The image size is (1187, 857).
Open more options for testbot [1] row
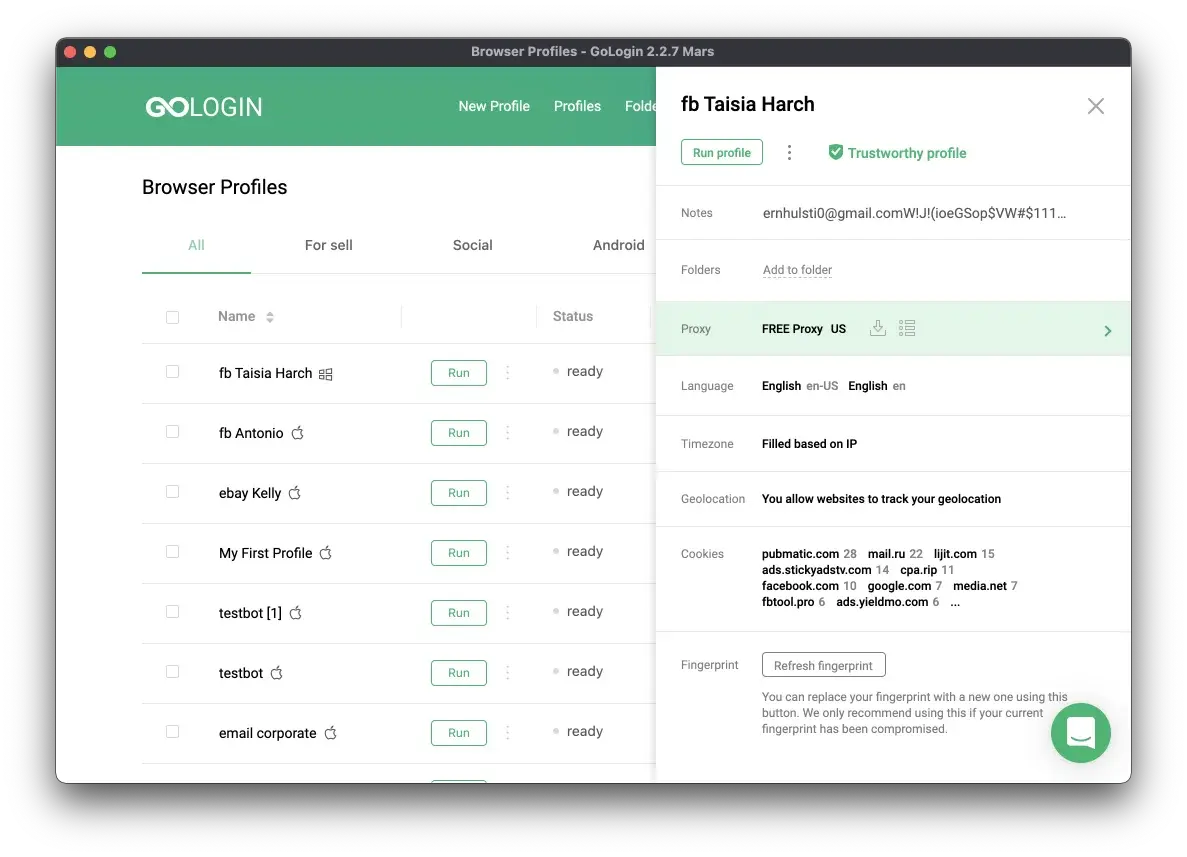click(x=507, y=612)
